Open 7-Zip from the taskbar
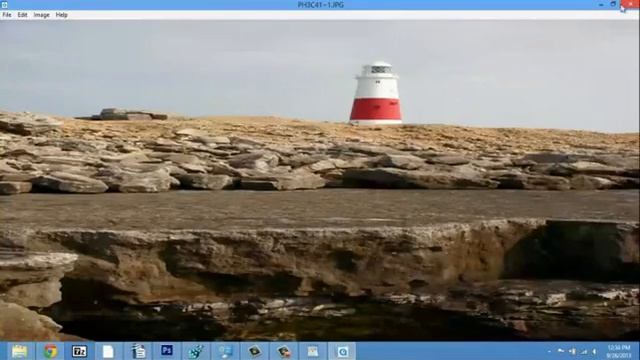The width and height of the screenshot is (640, 360). 79,351
